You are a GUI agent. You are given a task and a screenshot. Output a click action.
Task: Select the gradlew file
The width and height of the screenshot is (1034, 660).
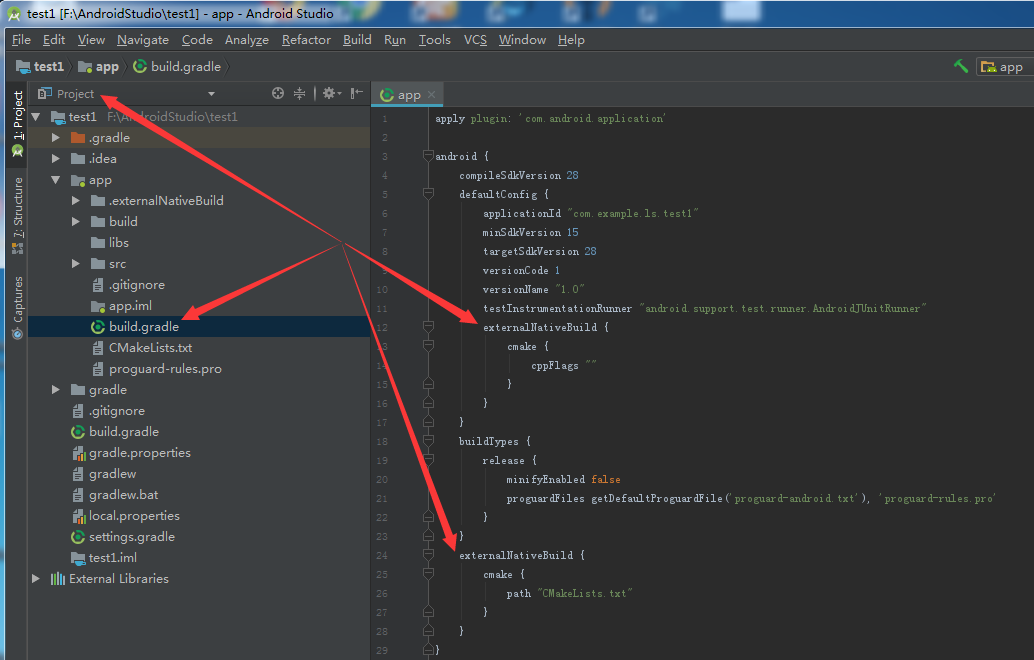click(113, 473)
